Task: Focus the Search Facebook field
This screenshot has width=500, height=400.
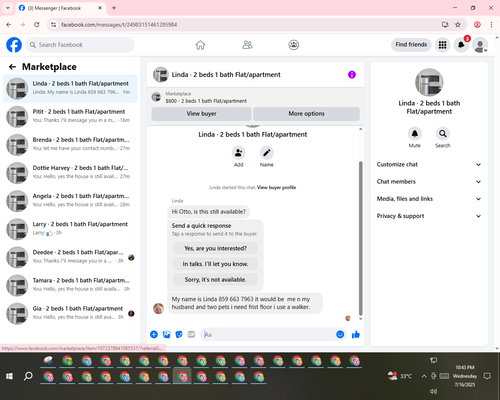Action: point(80,45)
